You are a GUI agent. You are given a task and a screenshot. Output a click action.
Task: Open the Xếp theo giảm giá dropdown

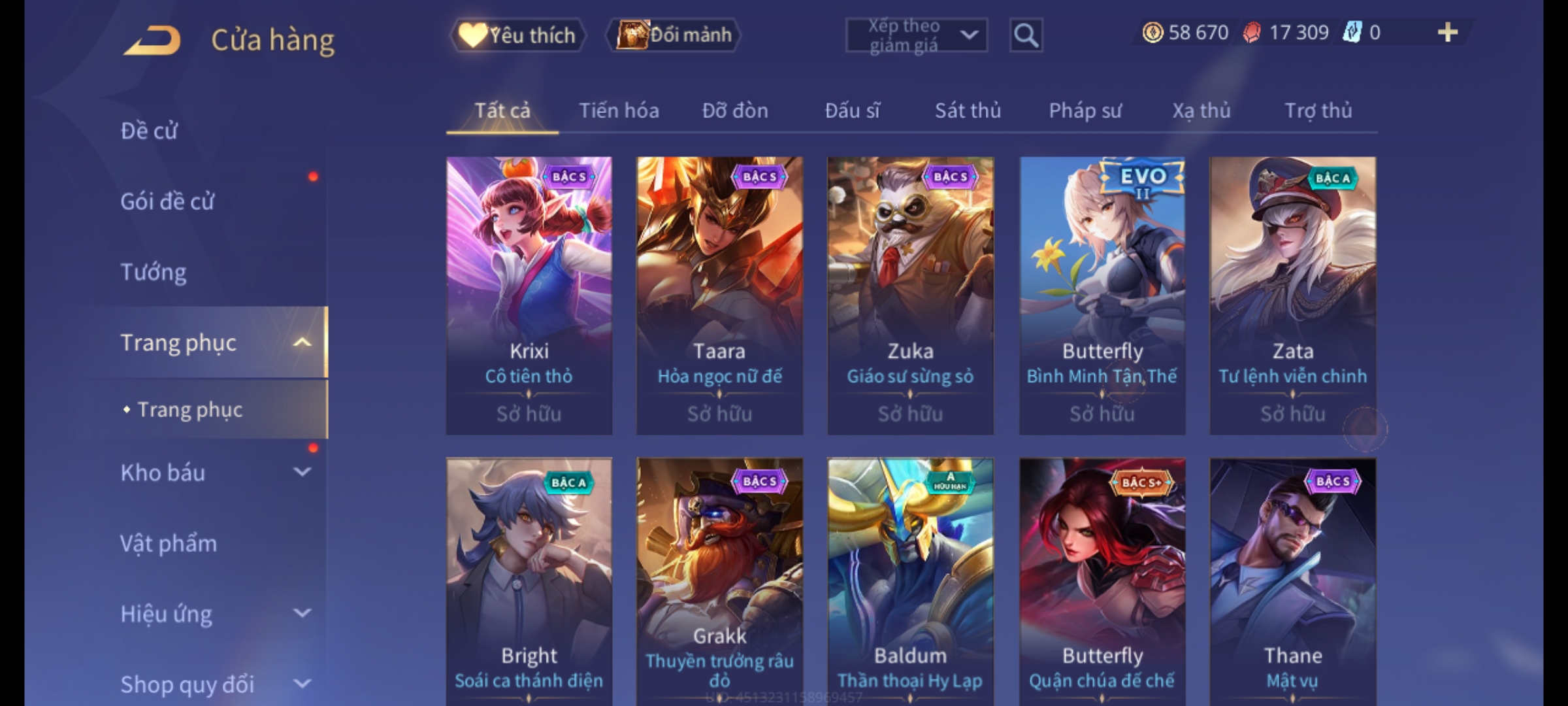917,35
